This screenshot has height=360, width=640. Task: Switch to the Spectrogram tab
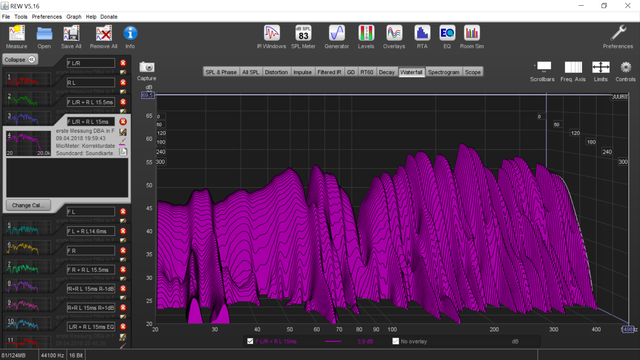click(444, 72)
